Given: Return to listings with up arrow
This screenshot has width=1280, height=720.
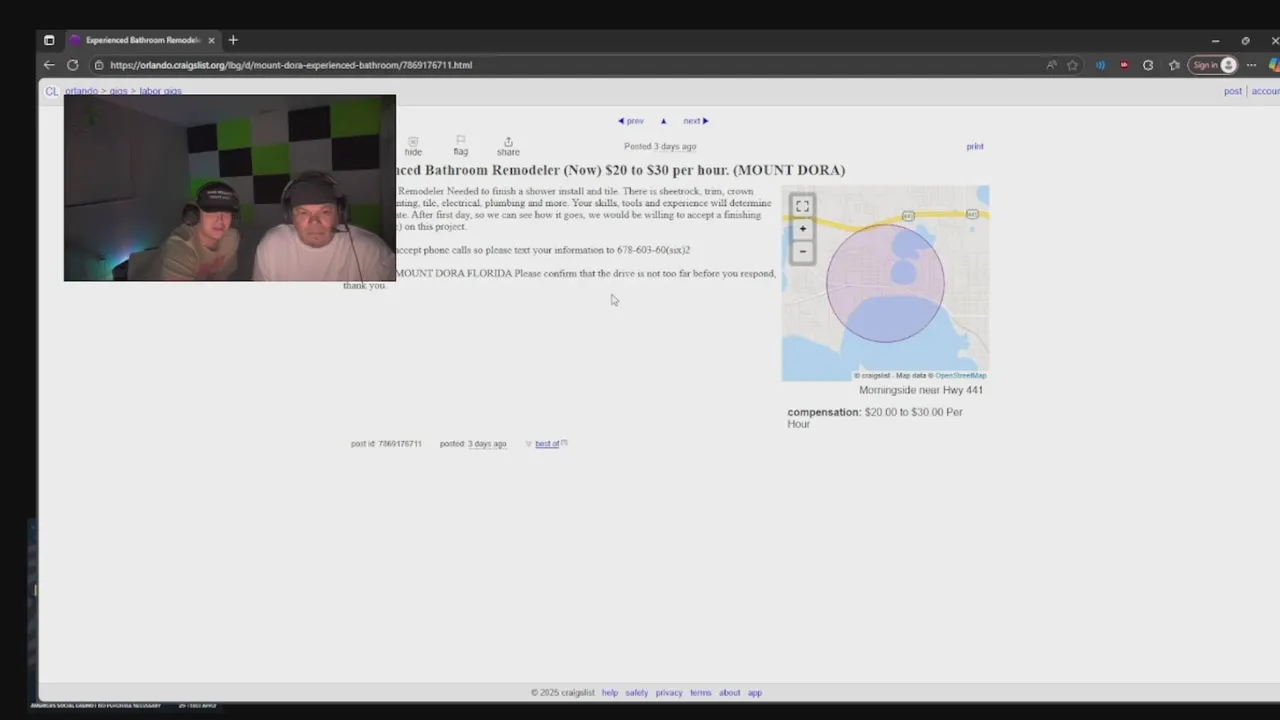Looking at the screenshot, I should [x=663, y=121].
